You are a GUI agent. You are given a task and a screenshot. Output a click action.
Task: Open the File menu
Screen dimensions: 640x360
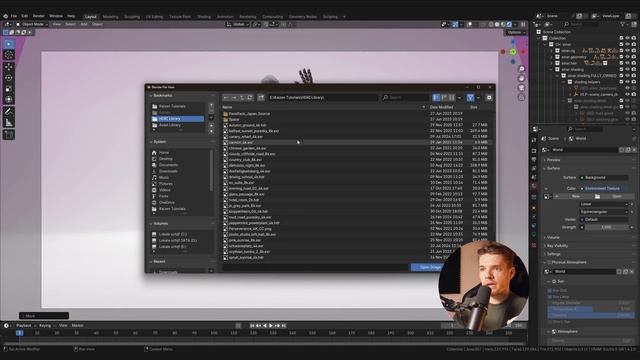[x=14, y=16]
